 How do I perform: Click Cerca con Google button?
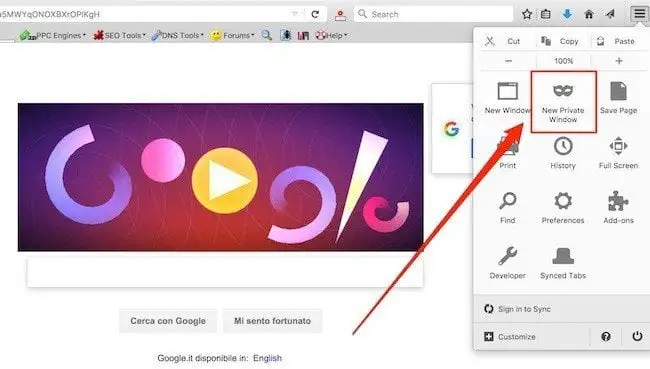[168, 321]
